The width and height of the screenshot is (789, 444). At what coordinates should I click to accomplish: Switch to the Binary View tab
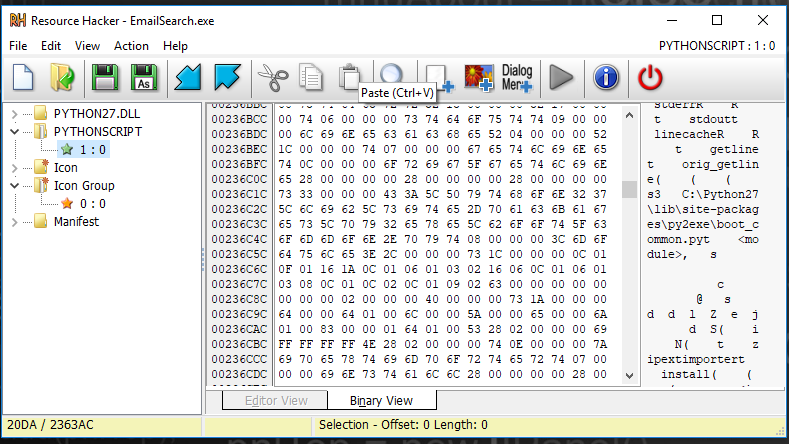pyautogui.click(x=381, y=401)
